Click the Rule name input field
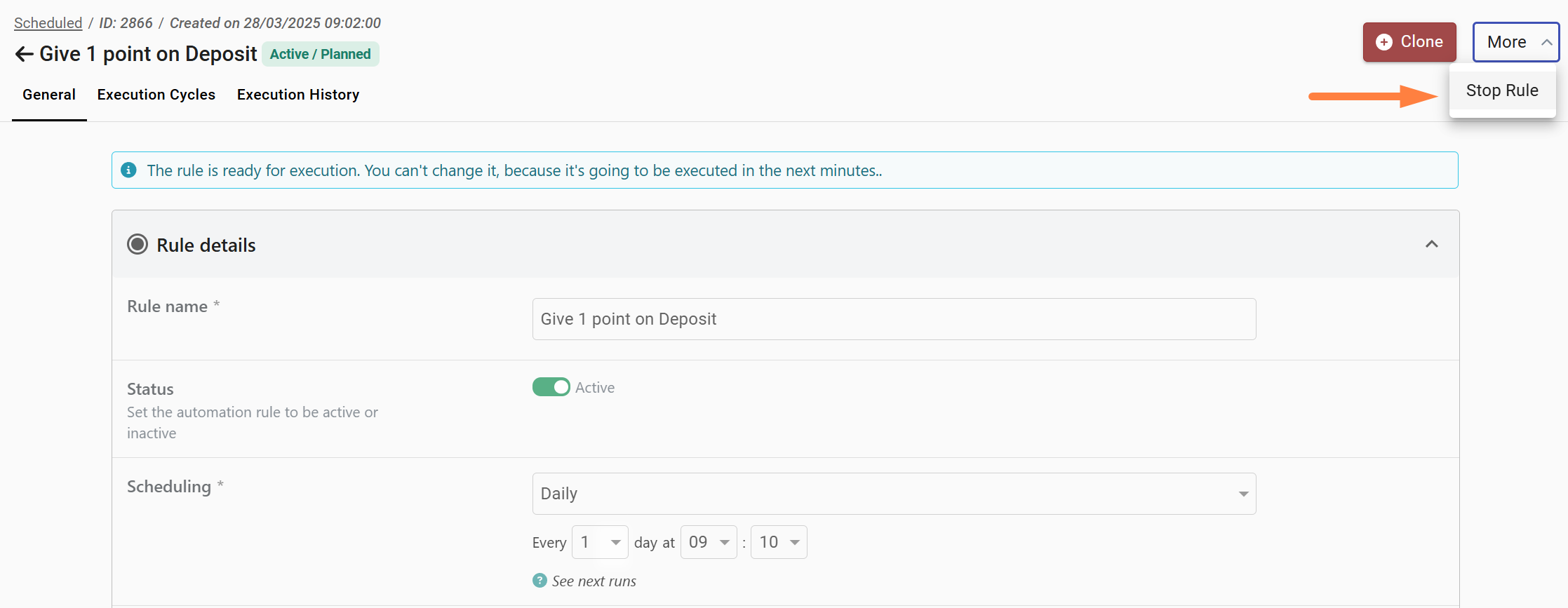 [x=893, y=319]
